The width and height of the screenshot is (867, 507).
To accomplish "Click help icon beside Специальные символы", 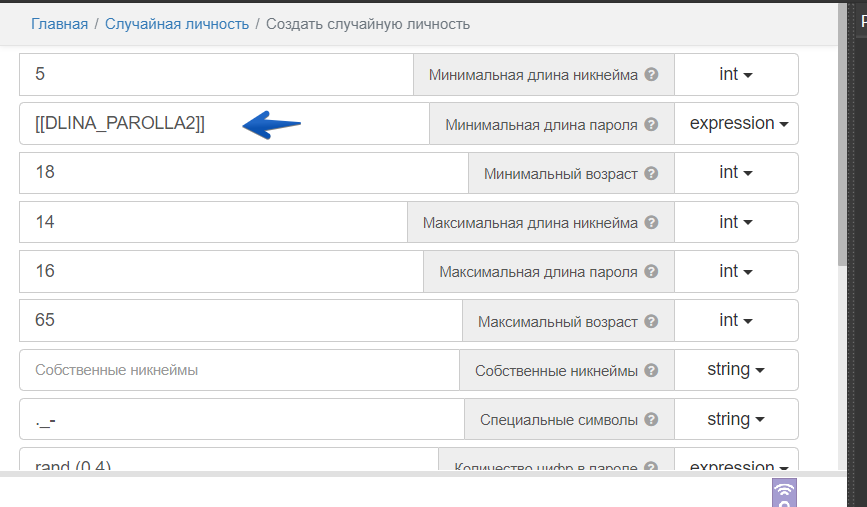I will point(652,420).
